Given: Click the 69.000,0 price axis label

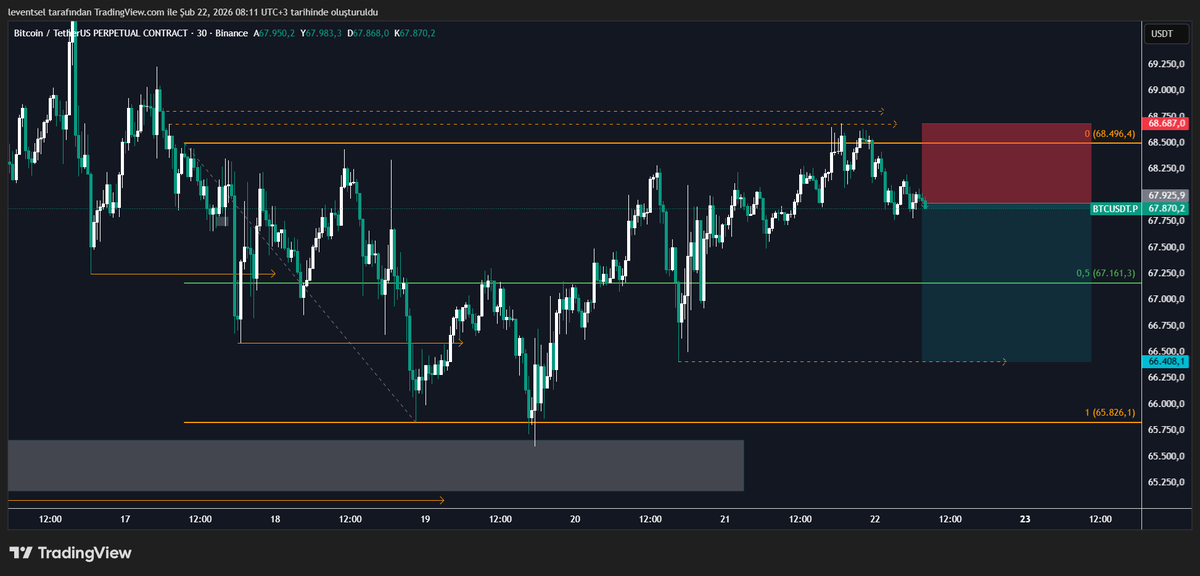Looking at the screenshot, I should pos(1167,90).
